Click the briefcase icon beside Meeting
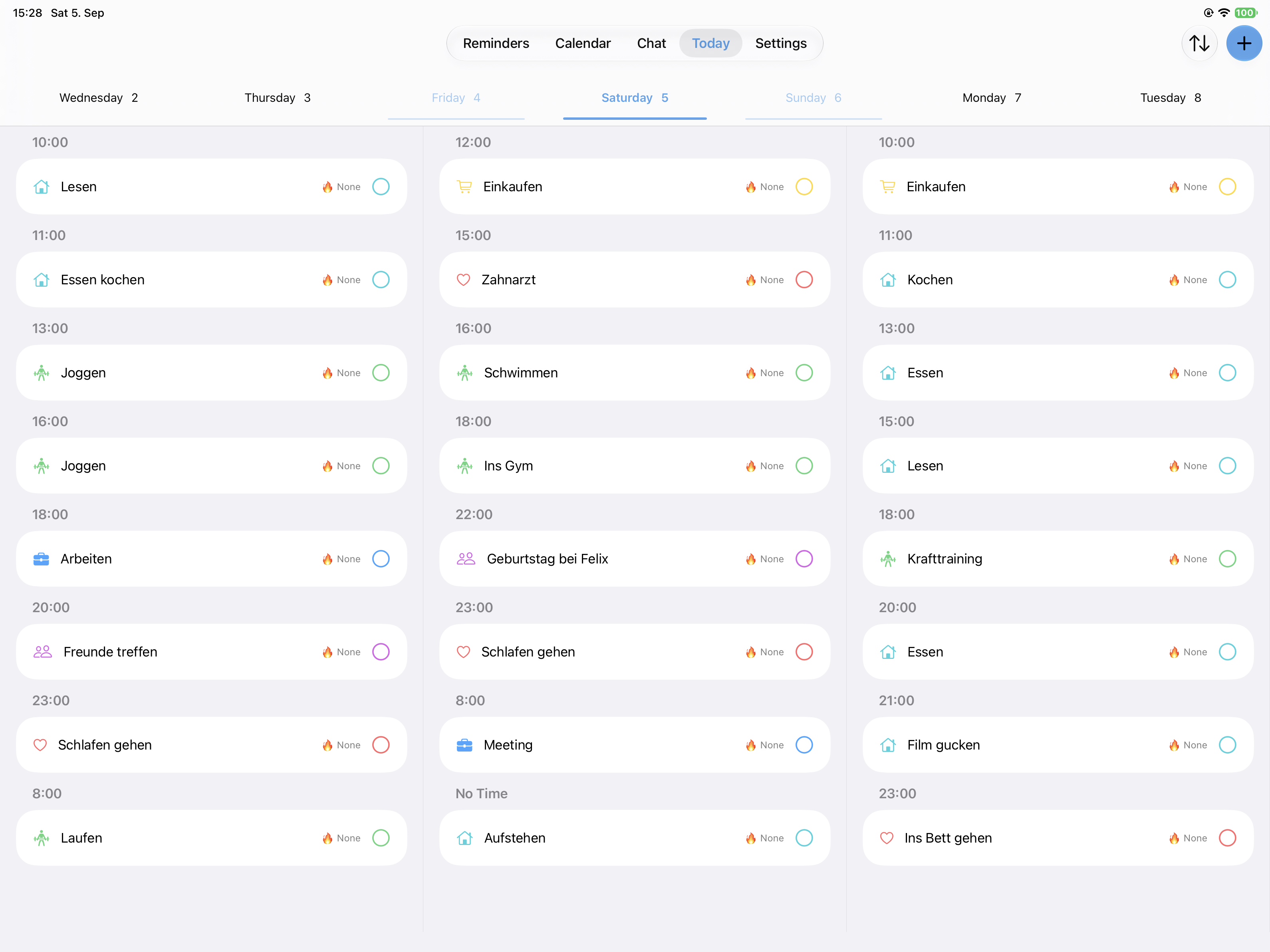 464,745
